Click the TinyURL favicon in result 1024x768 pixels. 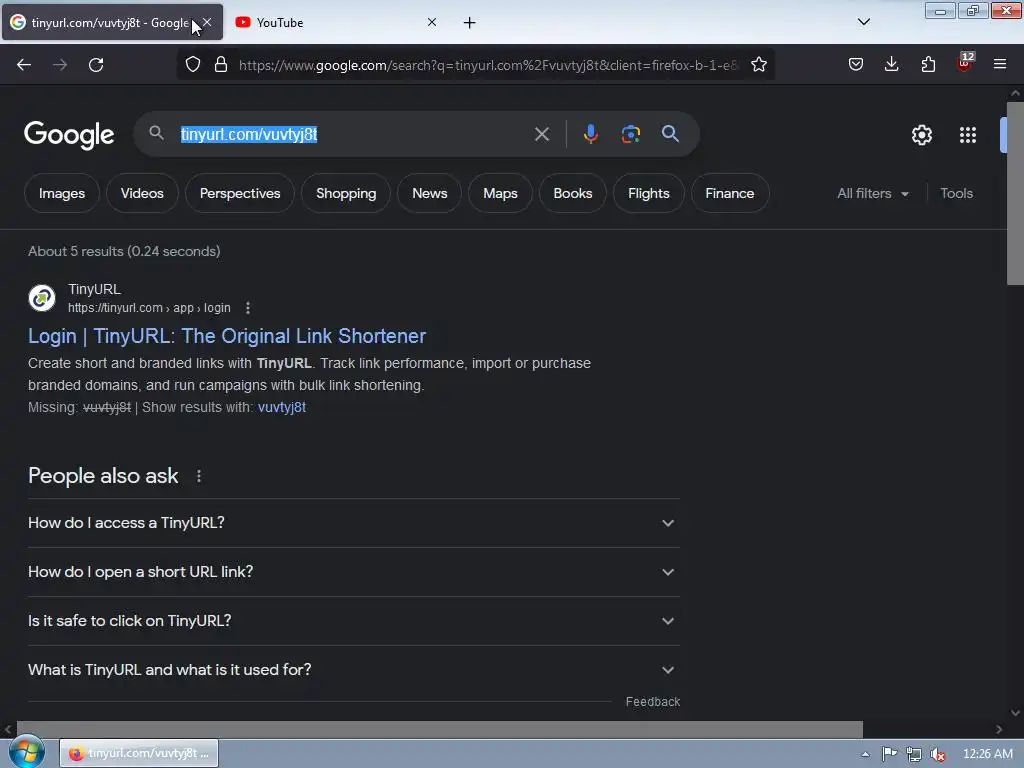point(42,298)
